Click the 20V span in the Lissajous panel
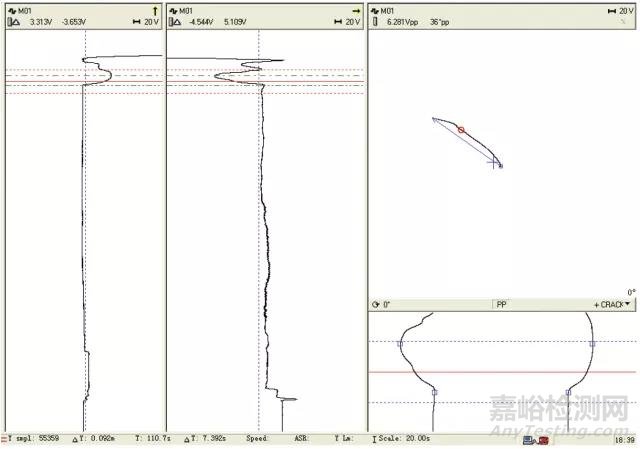Screen dimensions: 640x449 622,10
